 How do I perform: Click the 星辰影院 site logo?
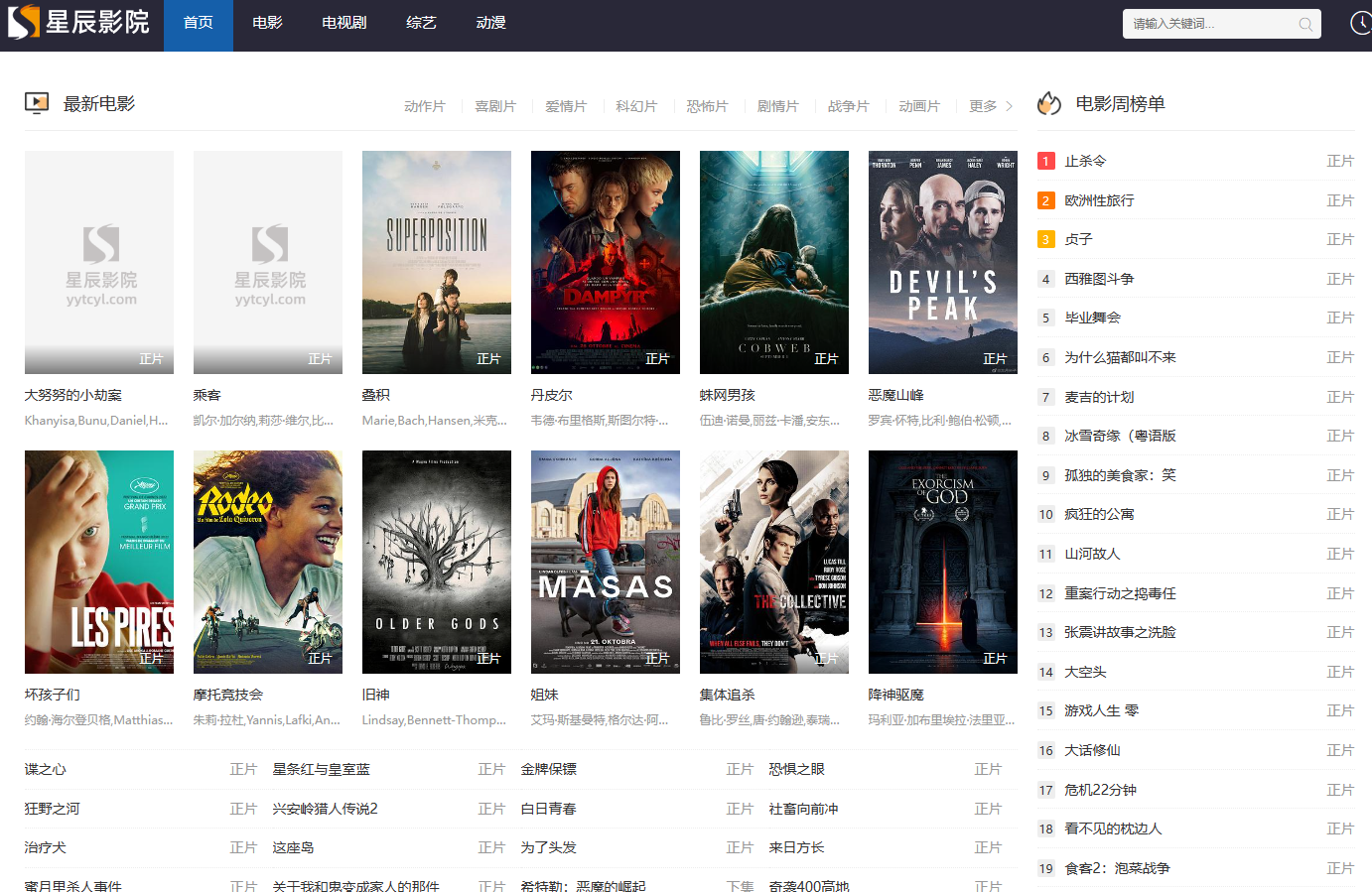point(78,22)
